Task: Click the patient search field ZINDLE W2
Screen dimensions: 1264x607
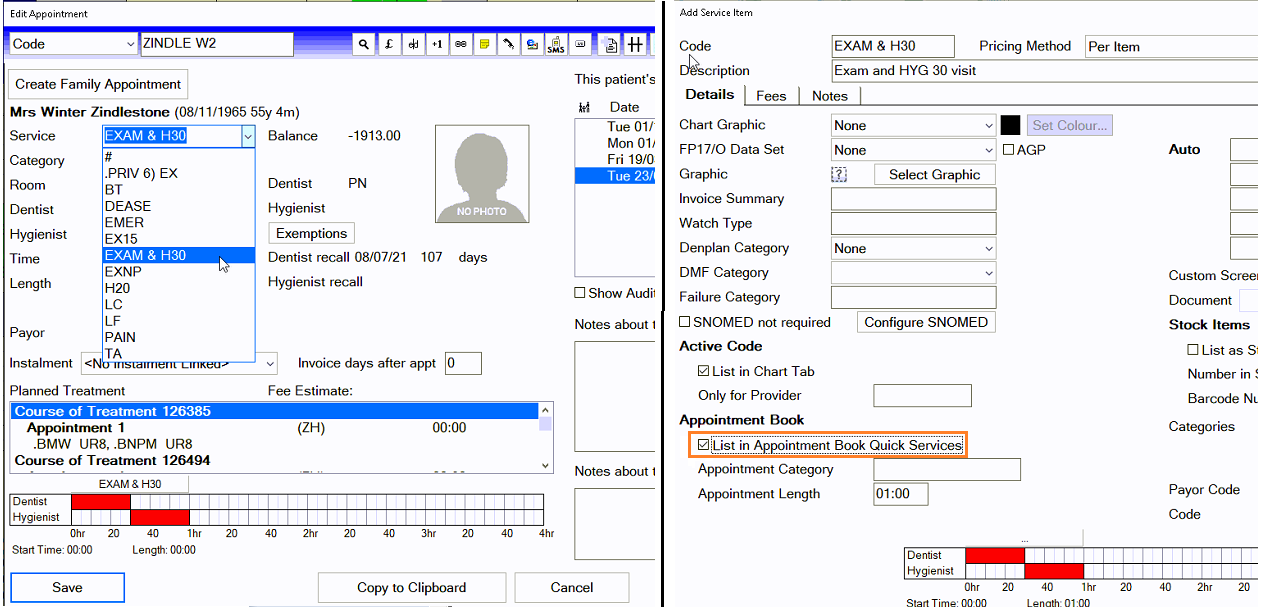Action: coord(217,44)
